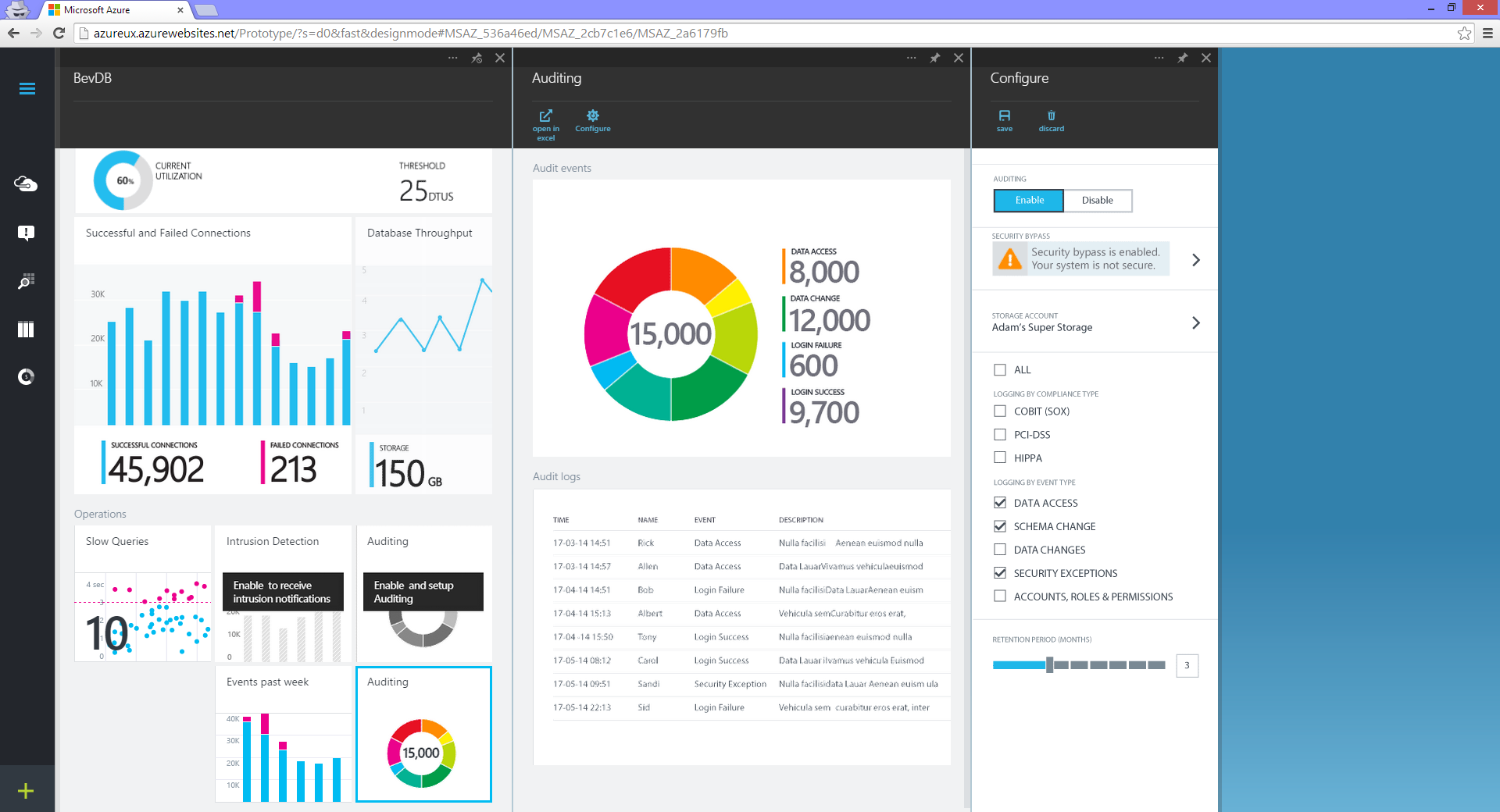Image resolution: width=1500 pixels, height=812 pixels.
Task: Open a new browser tab
Action: click(205, 10)
